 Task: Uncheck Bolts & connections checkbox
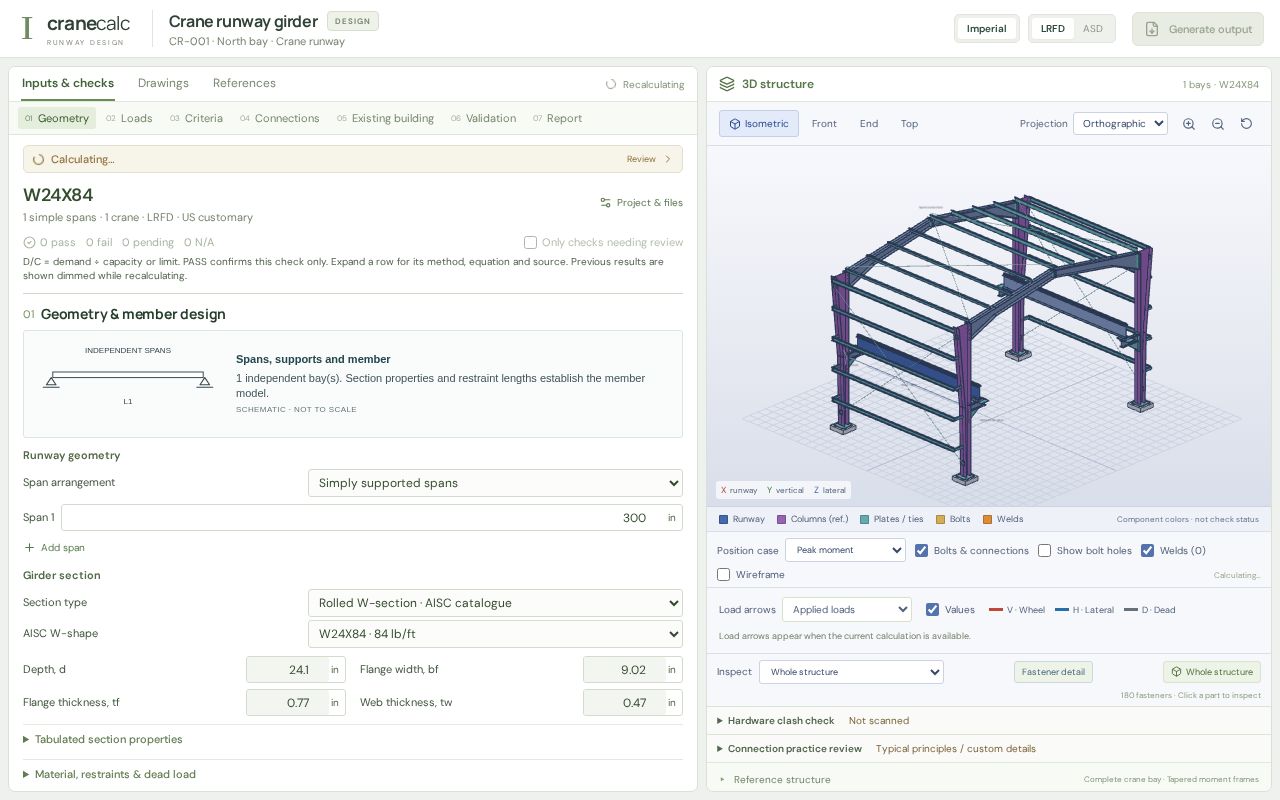pos(922,551)
